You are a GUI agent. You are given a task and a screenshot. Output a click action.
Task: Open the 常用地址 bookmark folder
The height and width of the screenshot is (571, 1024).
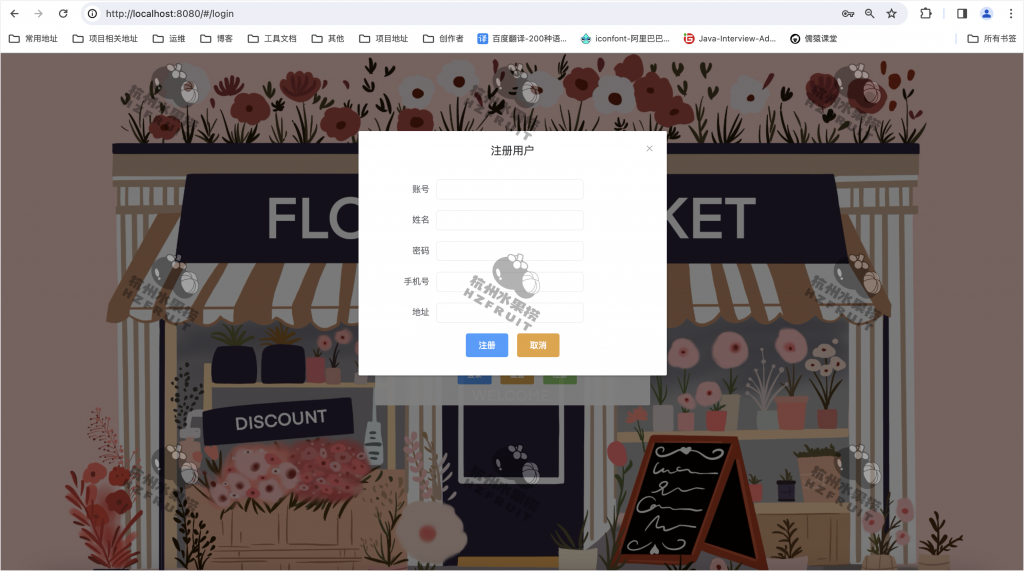click(33, 39)
